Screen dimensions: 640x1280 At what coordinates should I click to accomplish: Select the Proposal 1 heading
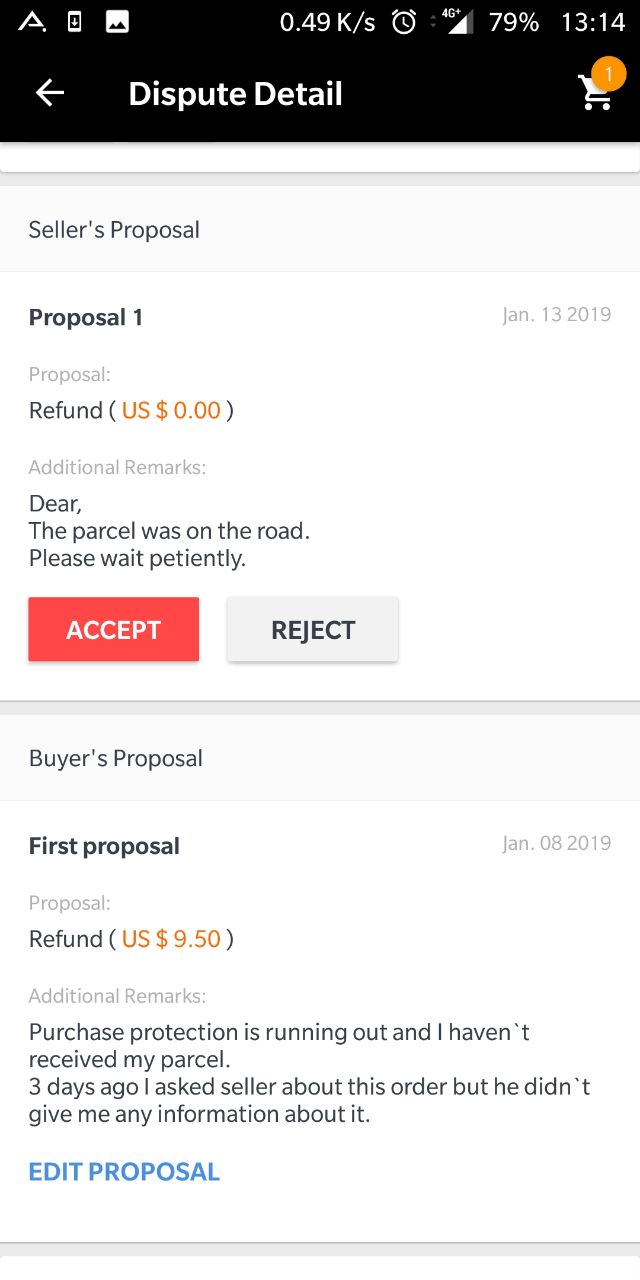point(86,318)
